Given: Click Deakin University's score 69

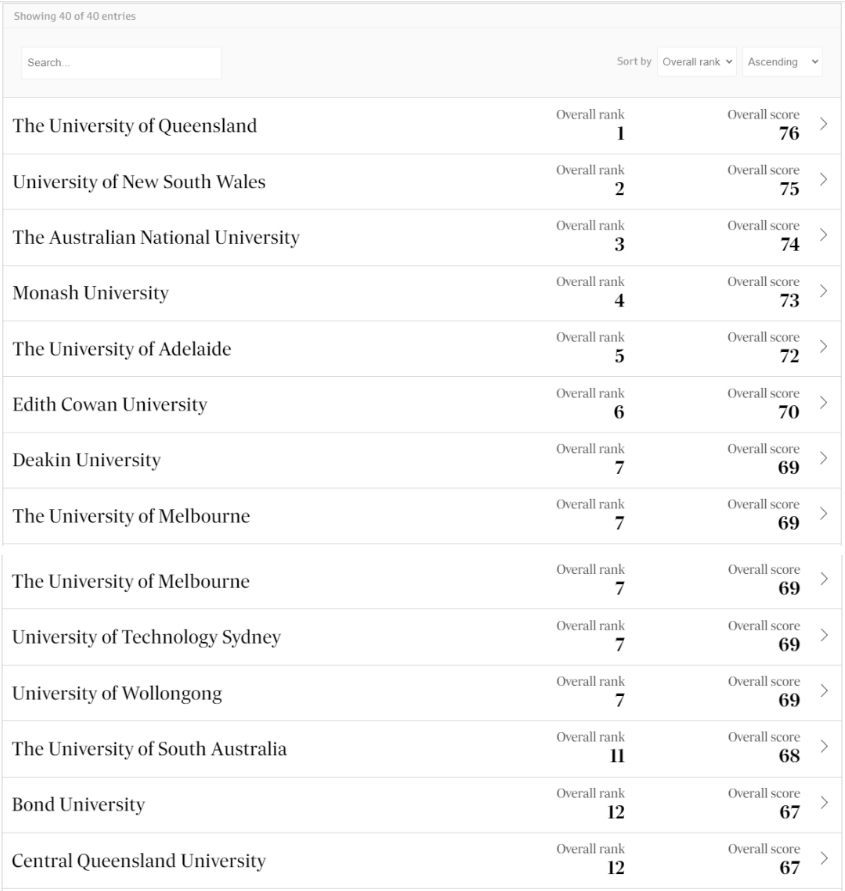Looking at the screenshot, I should click(789, 468).
